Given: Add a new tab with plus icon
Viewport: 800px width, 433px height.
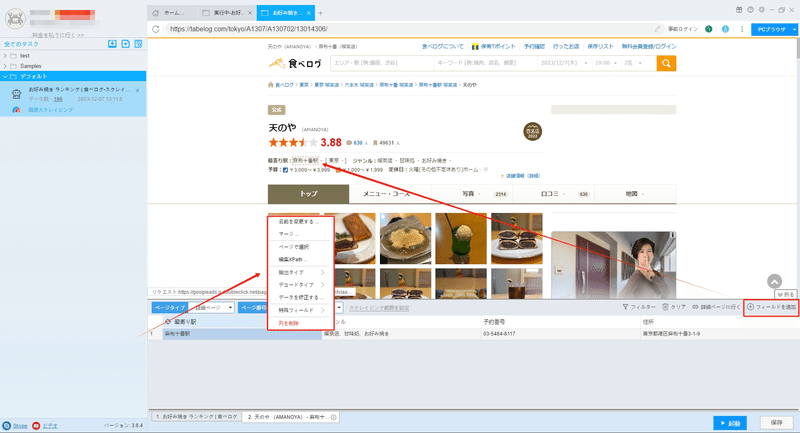Looking at the screenshot, I should (x=320, y=13).
